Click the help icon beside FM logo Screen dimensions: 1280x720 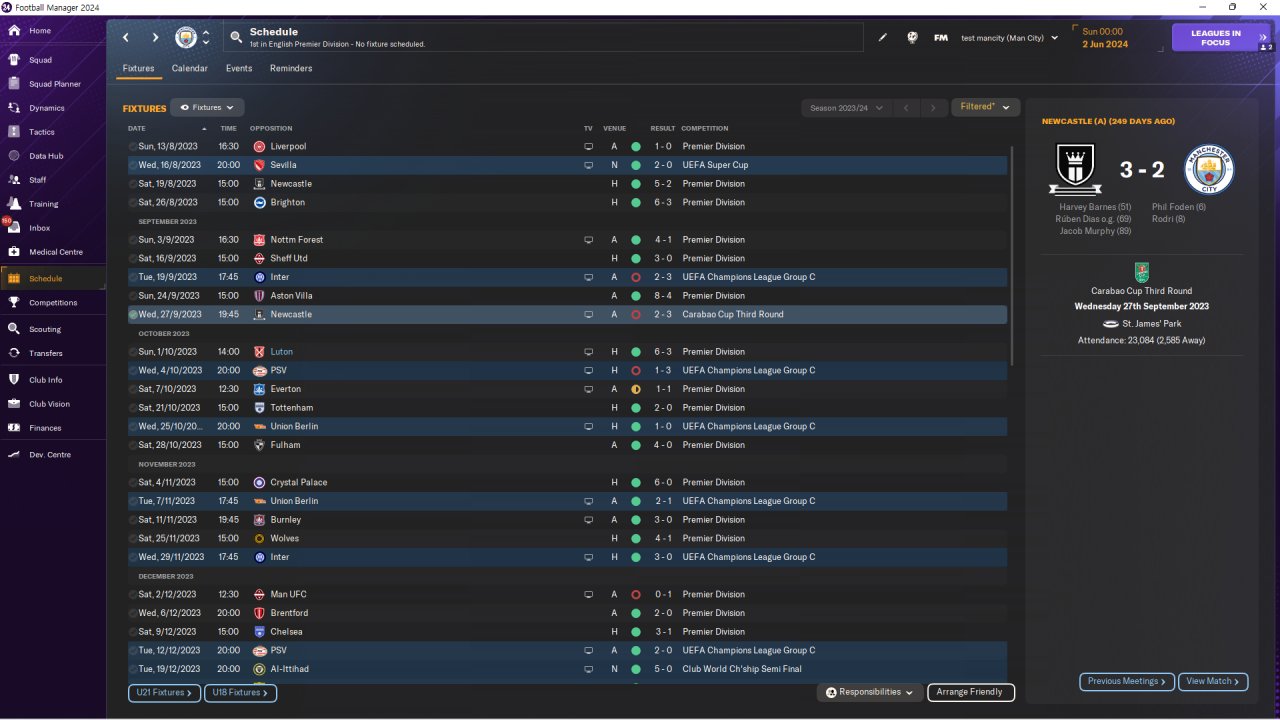[x=912, y=38]
